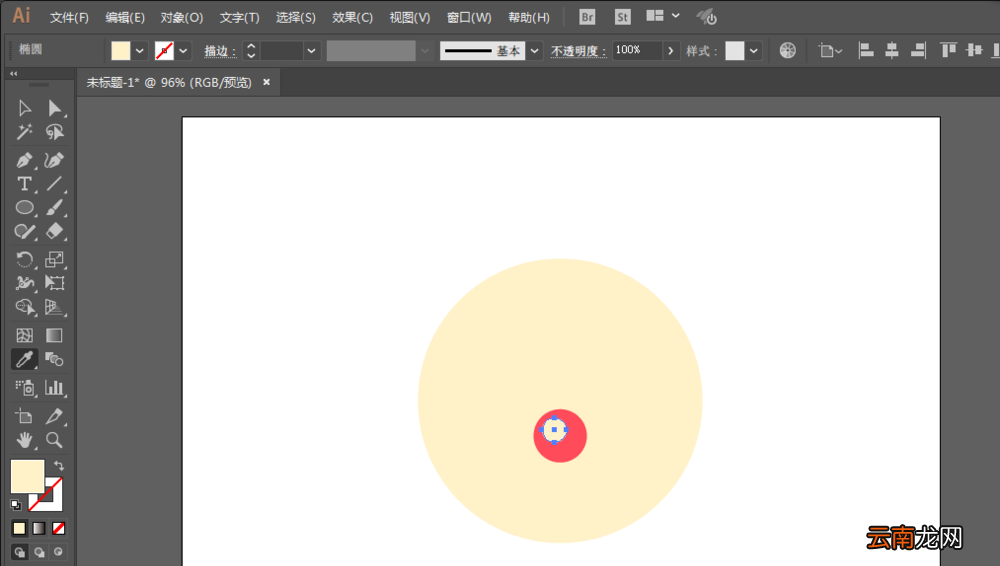The height and width of the screenshot is (566, 1000).
Task: Click the 描边 stroke panel link
Action: click(220, 51)
